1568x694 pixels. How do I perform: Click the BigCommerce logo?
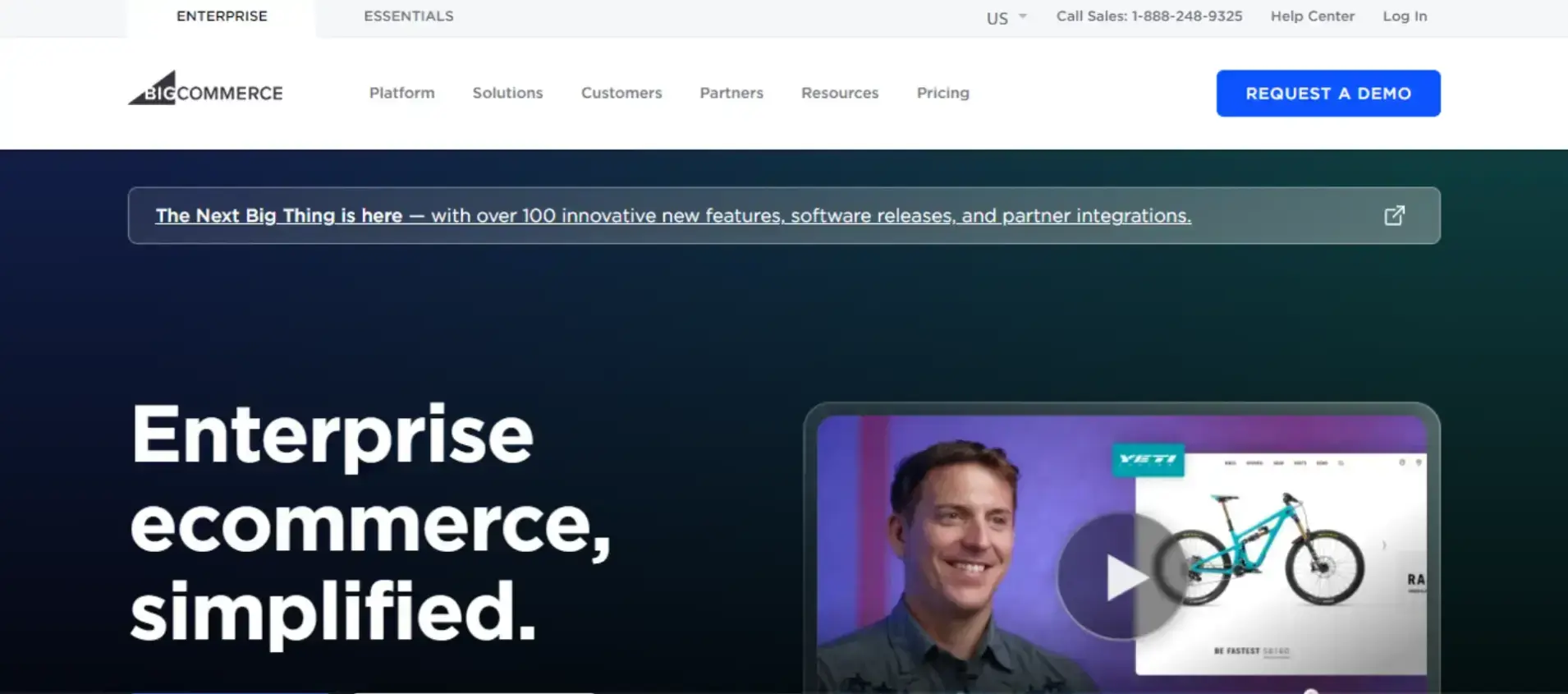coord(205,89)
